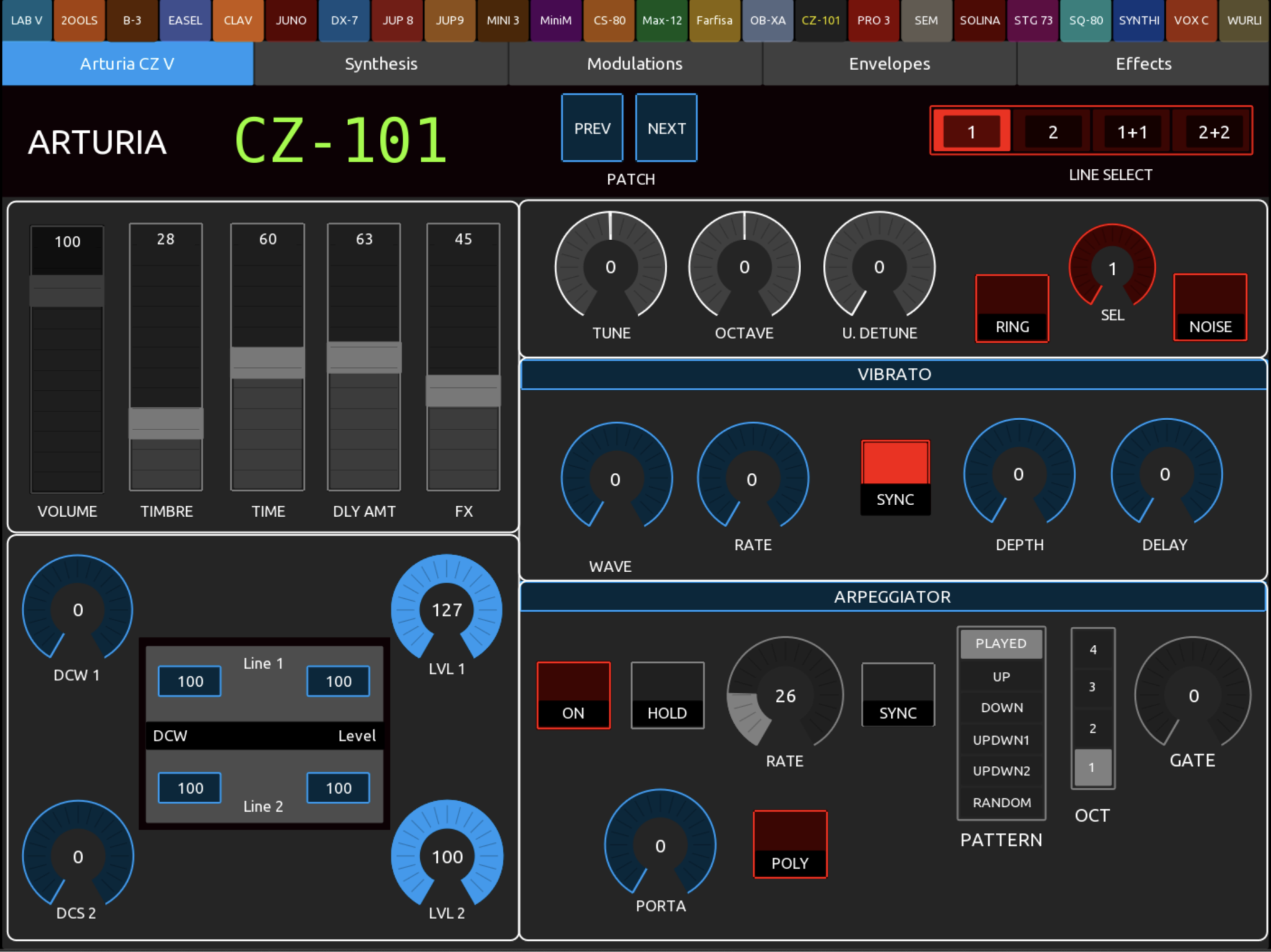1271x952 pixels.
Task: Select line 1+1 in Line Select
Action: [x=1132, y=132]
